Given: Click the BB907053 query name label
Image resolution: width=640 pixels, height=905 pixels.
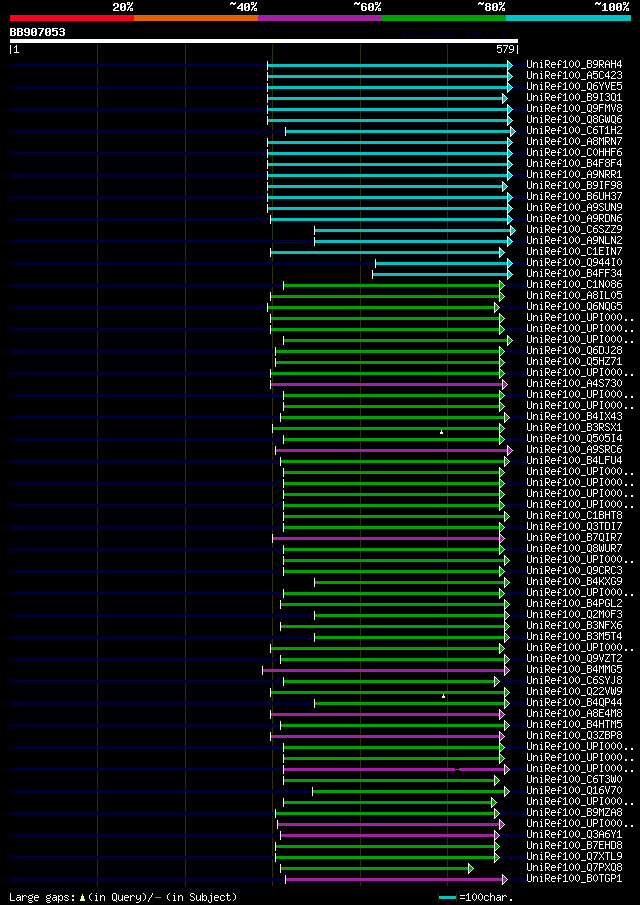Looking at the screenshot, I should tap(38, 33).
